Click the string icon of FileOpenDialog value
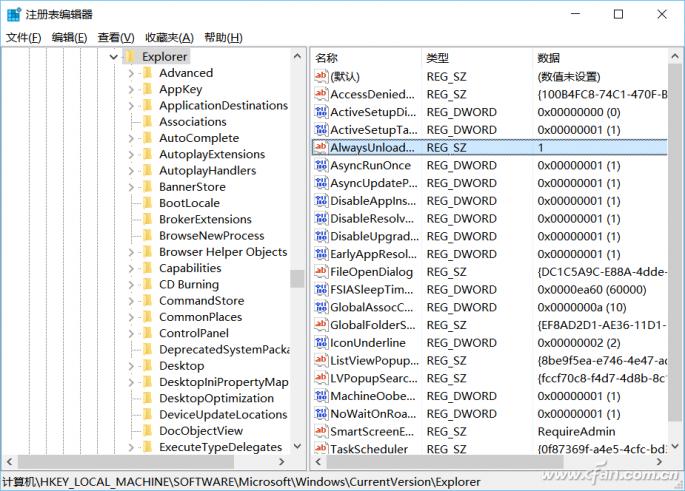Viewport: 685px width, 491px height. [x=321, y=272]
